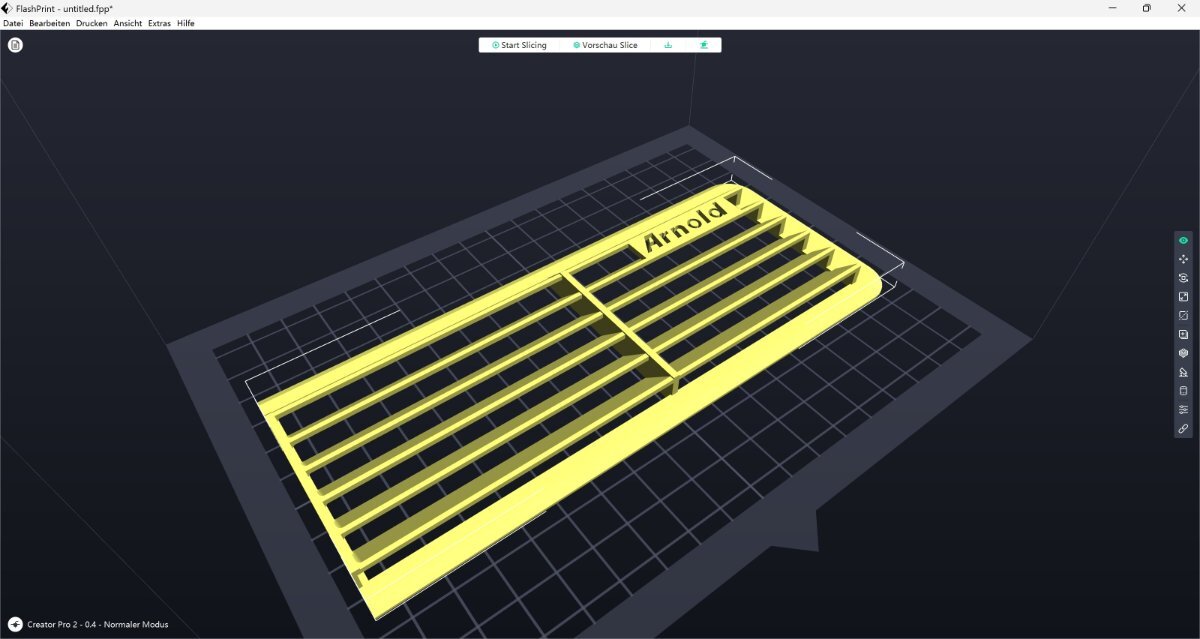Minimize the FlashPrint window
This screenshot has height=639, width=1200.
1112,8
